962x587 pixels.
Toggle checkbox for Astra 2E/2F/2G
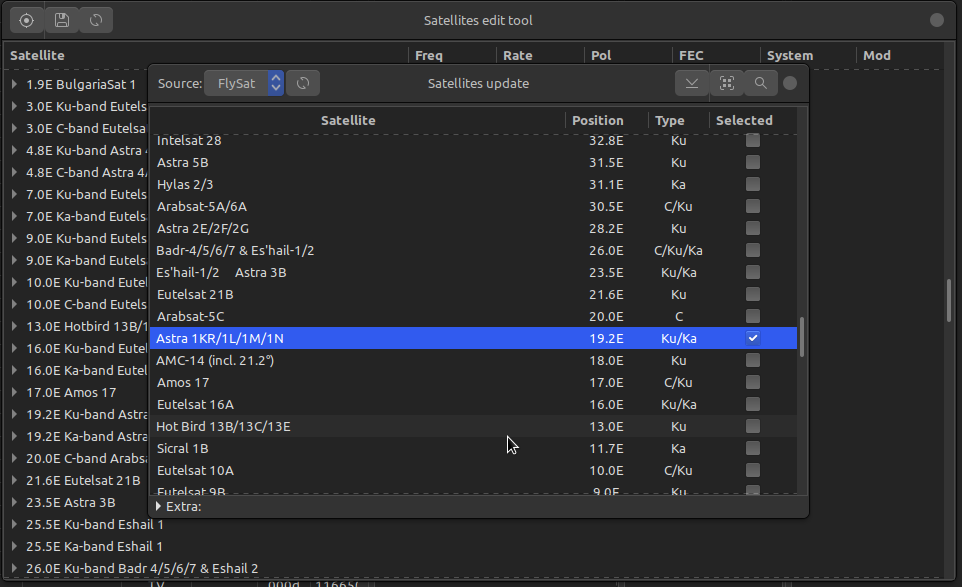tap(753, 228)
